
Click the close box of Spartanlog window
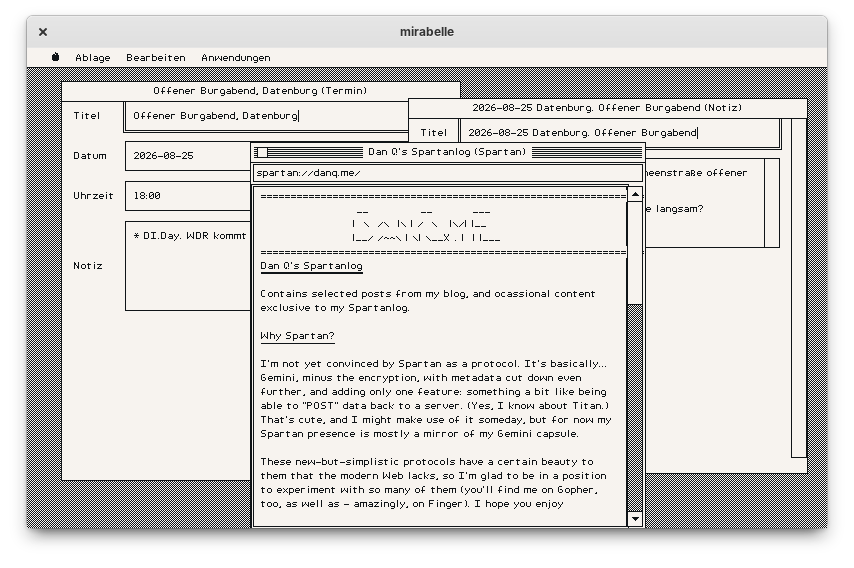click(261, 152)
